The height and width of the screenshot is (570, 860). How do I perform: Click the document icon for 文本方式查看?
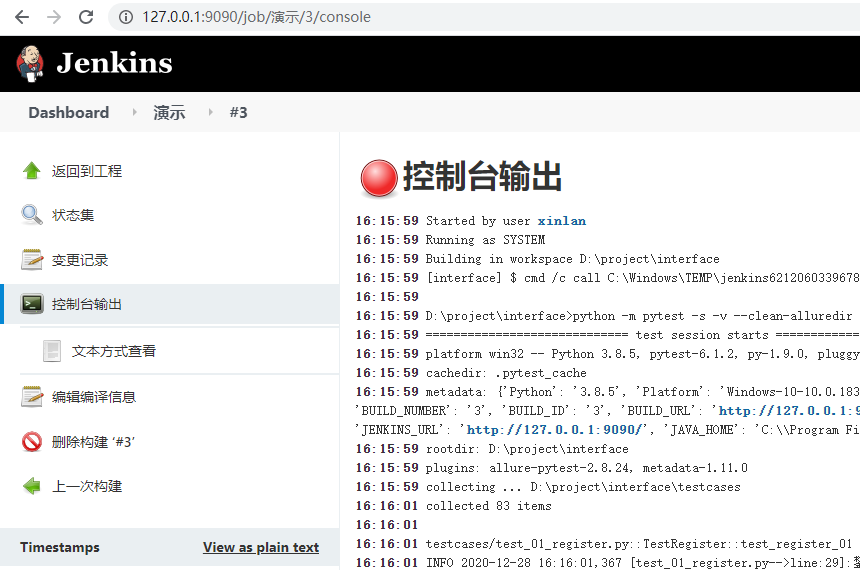click(x=52, y=351)
